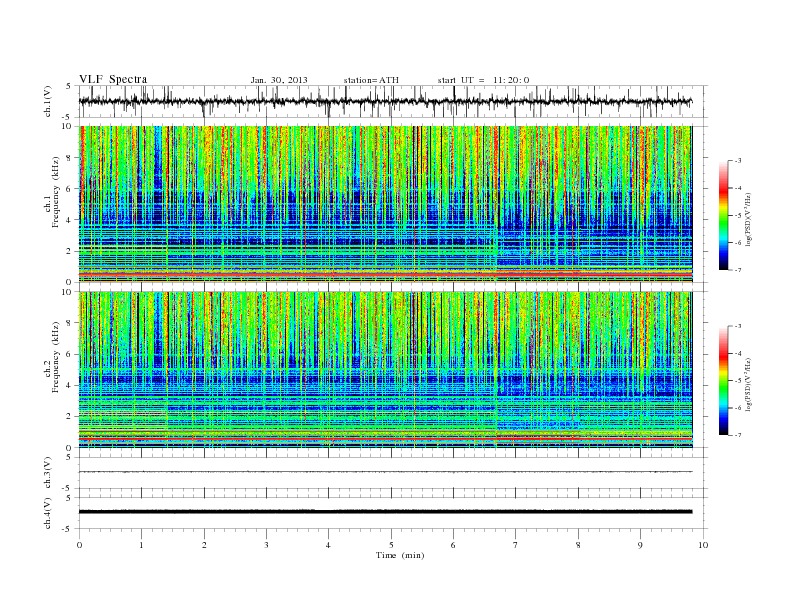Click time axis tick label '7'

[516, 545]
